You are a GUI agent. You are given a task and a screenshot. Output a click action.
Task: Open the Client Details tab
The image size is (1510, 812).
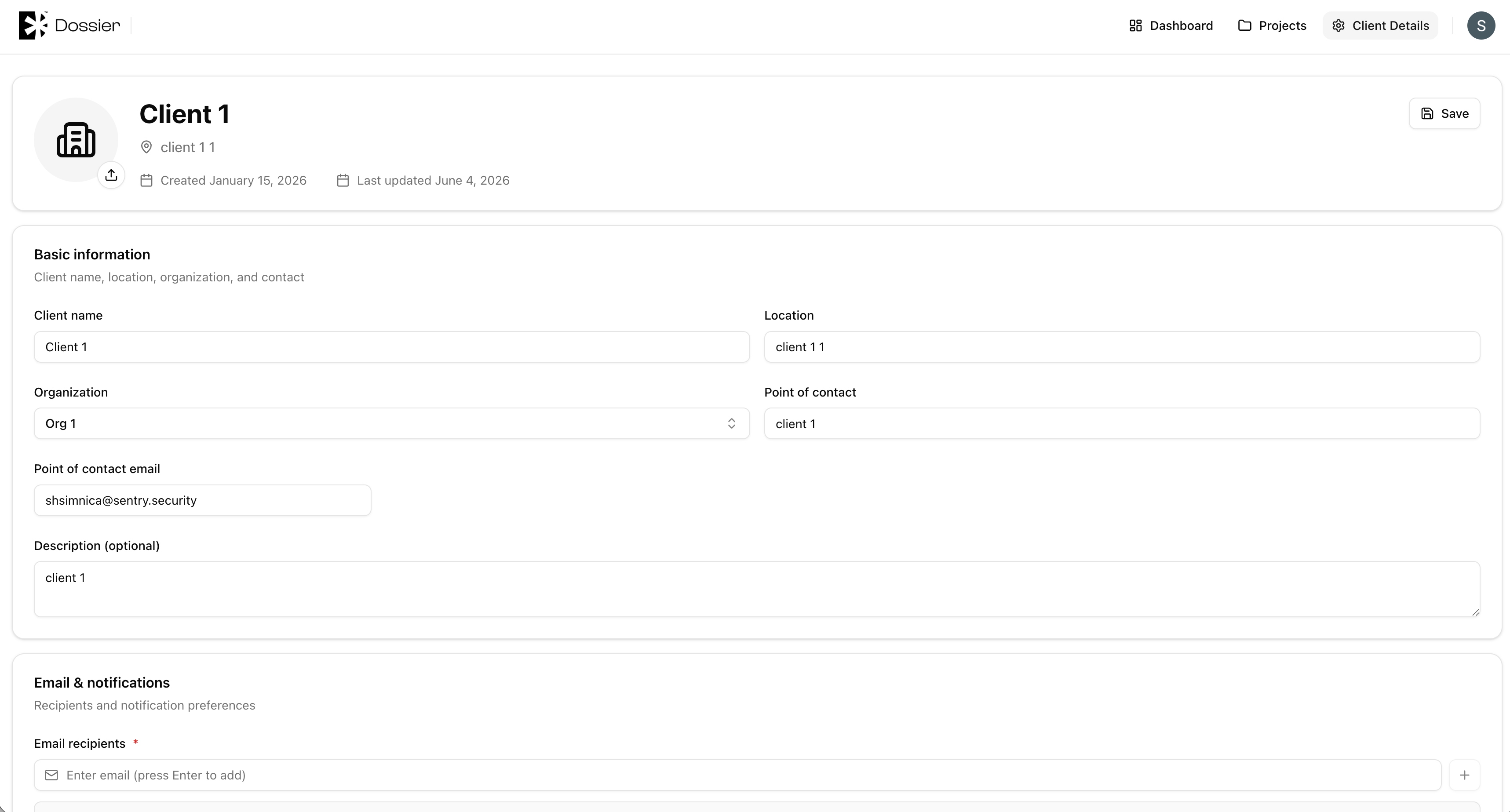[x=1380, y=26]
